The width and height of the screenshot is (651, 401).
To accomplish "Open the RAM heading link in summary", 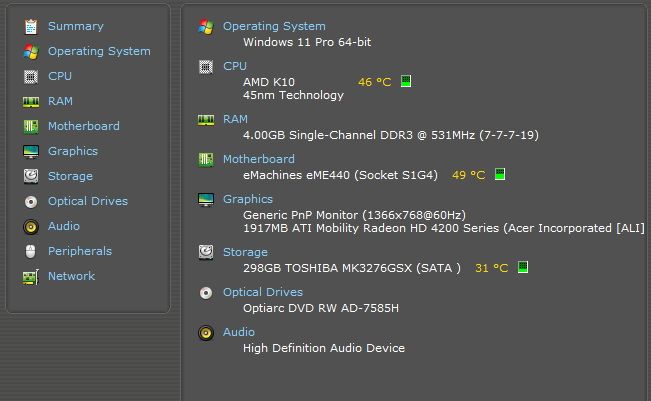I will 235,119.
